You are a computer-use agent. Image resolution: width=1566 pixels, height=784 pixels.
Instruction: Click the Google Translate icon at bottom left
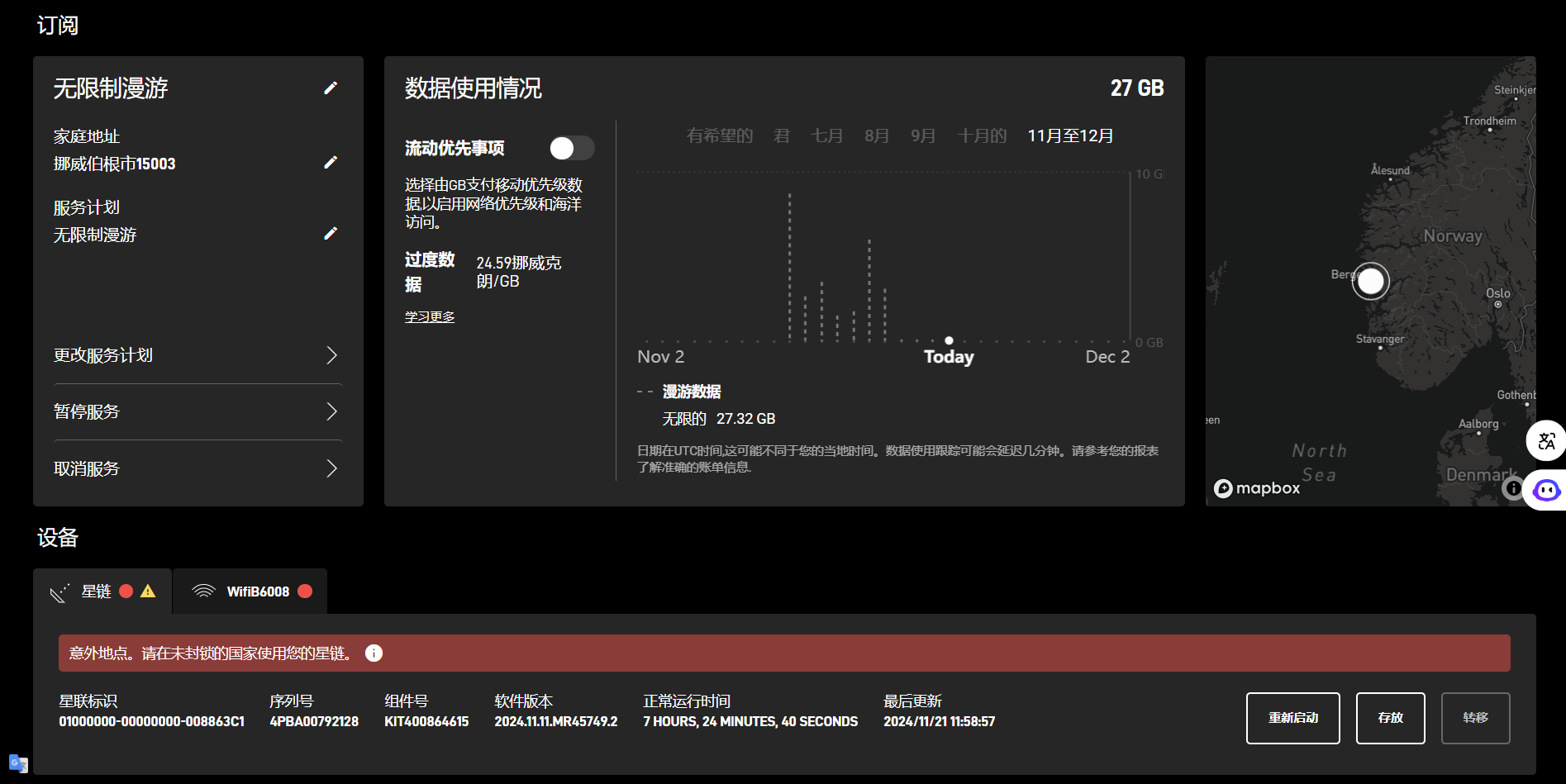18,763
